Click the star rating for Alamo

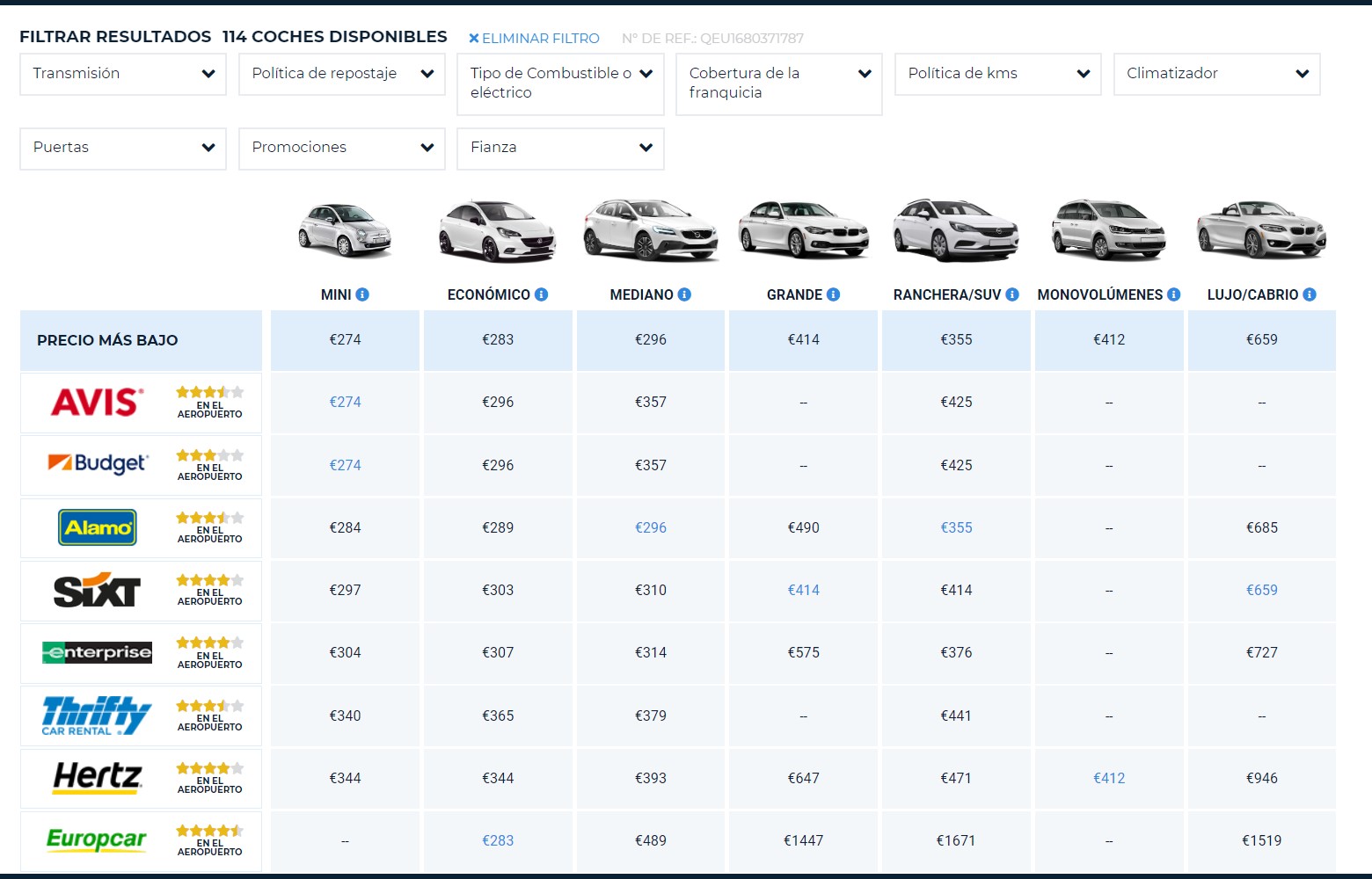209,518
